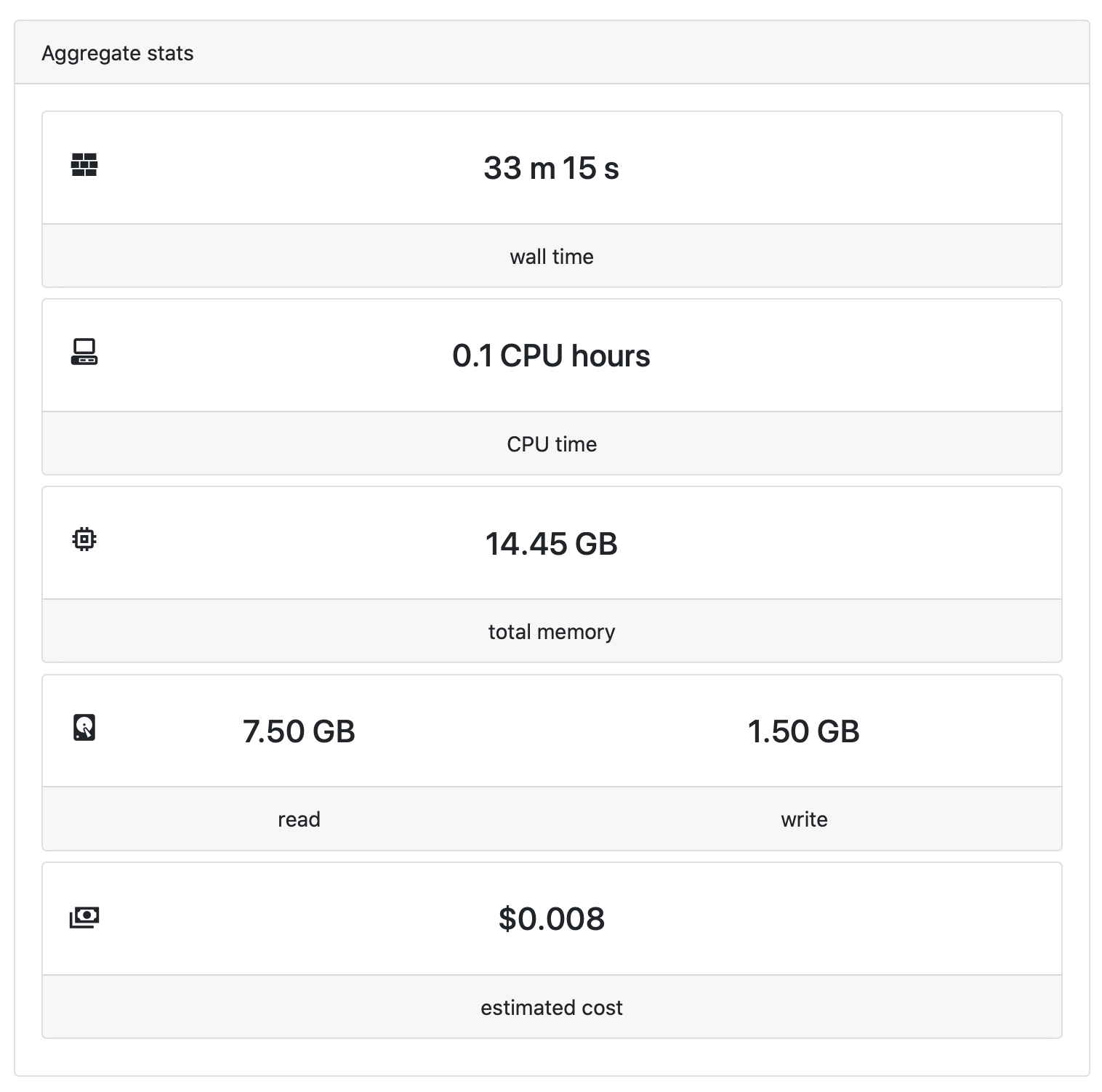Click the money bill icon for estimated cost

(x=84, y=918)
